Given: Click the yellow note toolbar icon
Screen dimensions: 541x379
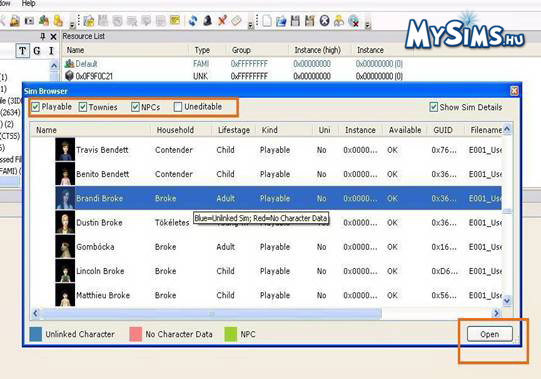Looking at the screenshot, I should (175, 21).
